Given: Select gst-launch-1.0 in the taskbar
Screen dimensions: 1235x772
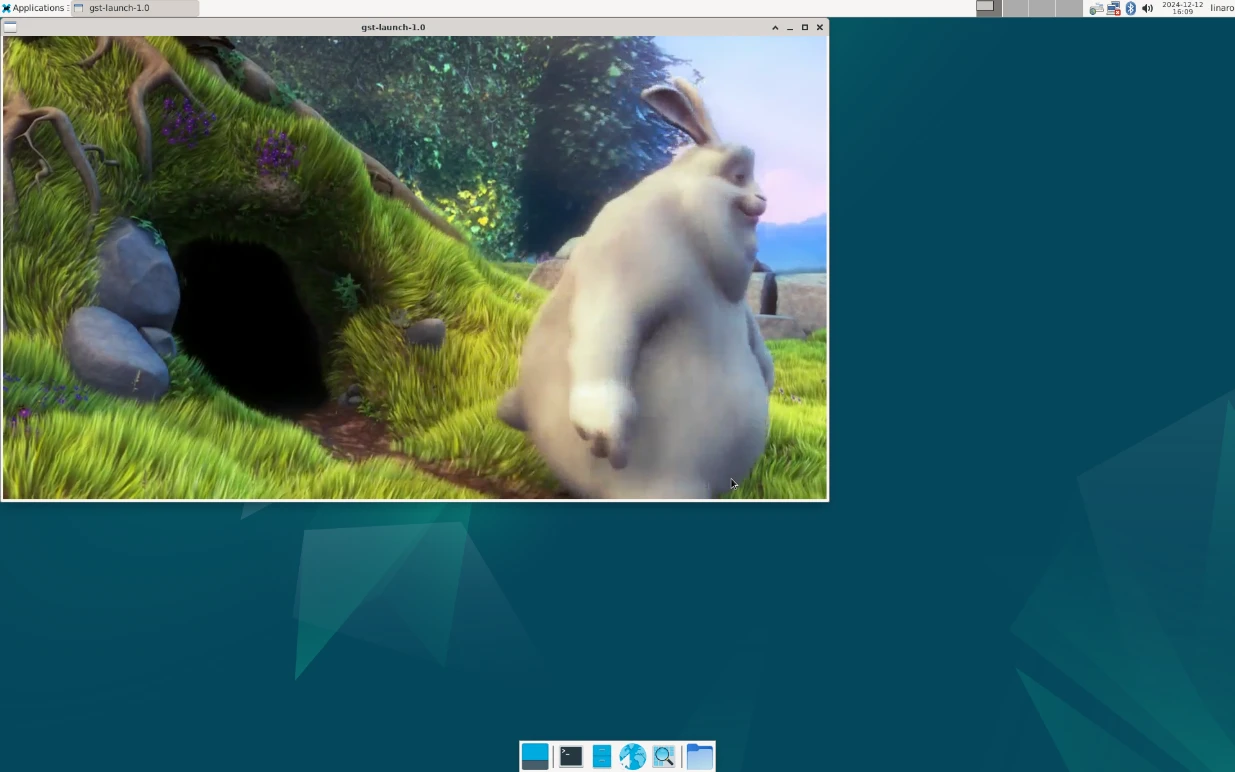Looking at the screenshot, I should point(135,8).
